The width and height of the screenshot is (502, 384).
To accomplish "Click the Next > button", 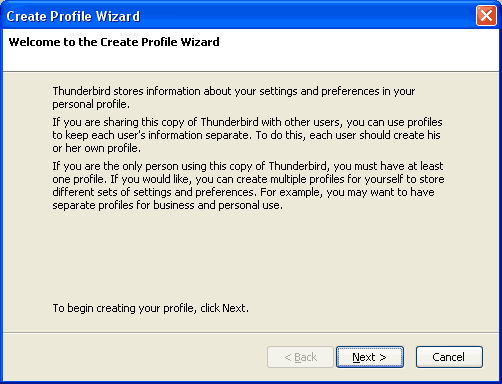I will coord(370,357).
